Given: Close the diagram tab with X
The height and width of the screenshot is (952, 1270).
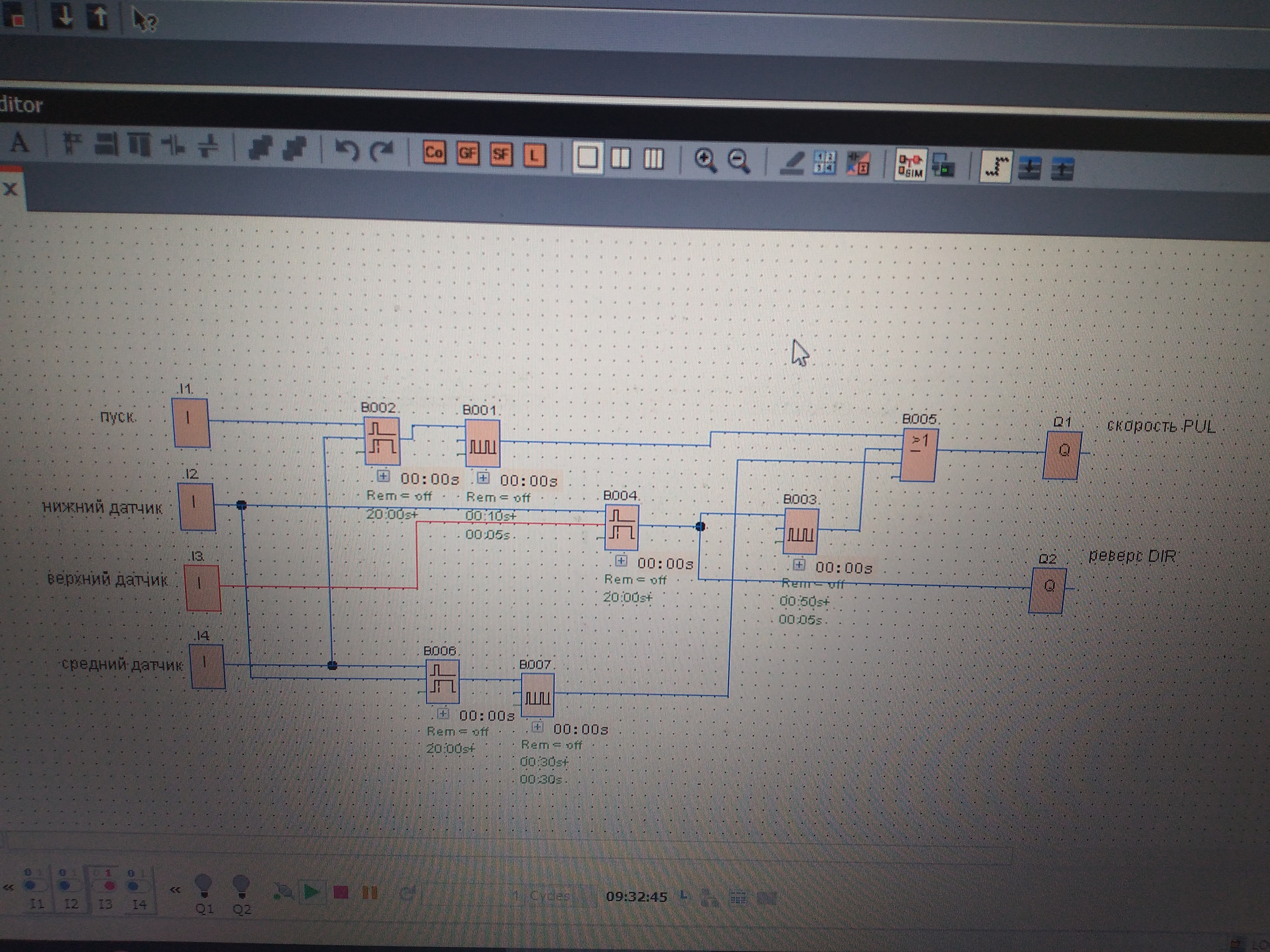Looking at the screenshot, I should coord(10,189).
